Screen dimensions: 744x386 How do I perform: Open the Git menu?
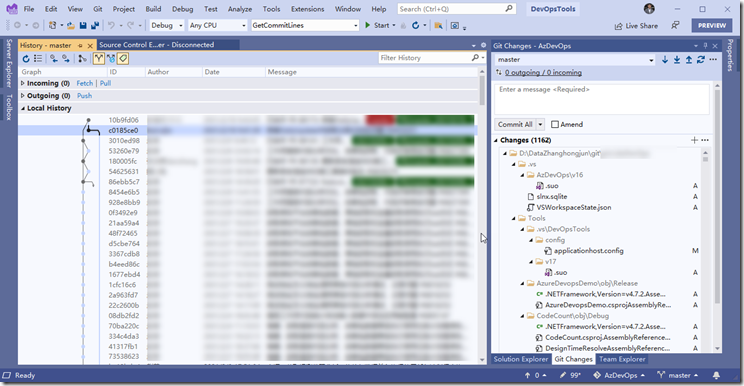pyautogui.click(x=98, y=9)
